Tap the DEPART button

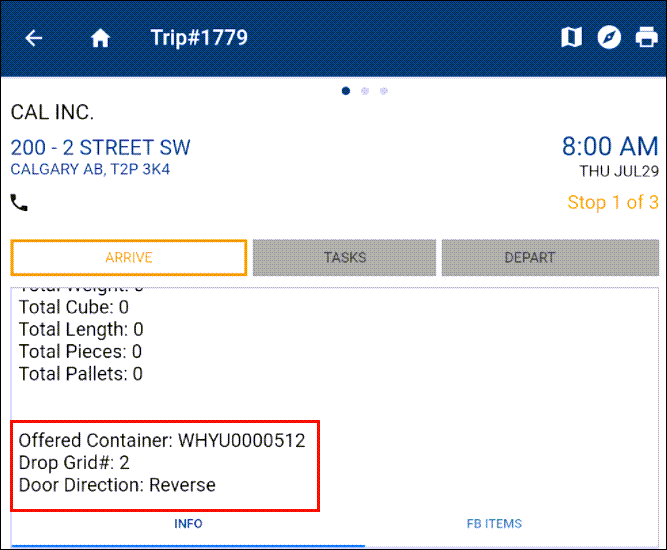tap(550, 258)
